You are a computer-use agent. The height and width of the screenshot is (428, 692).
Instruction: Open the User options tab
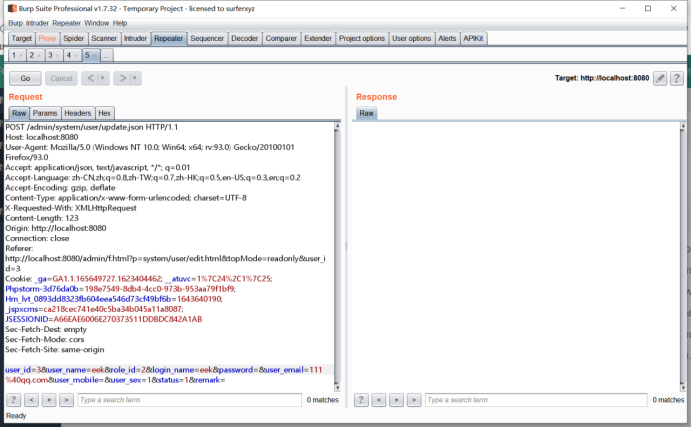(x=411, y=38)
